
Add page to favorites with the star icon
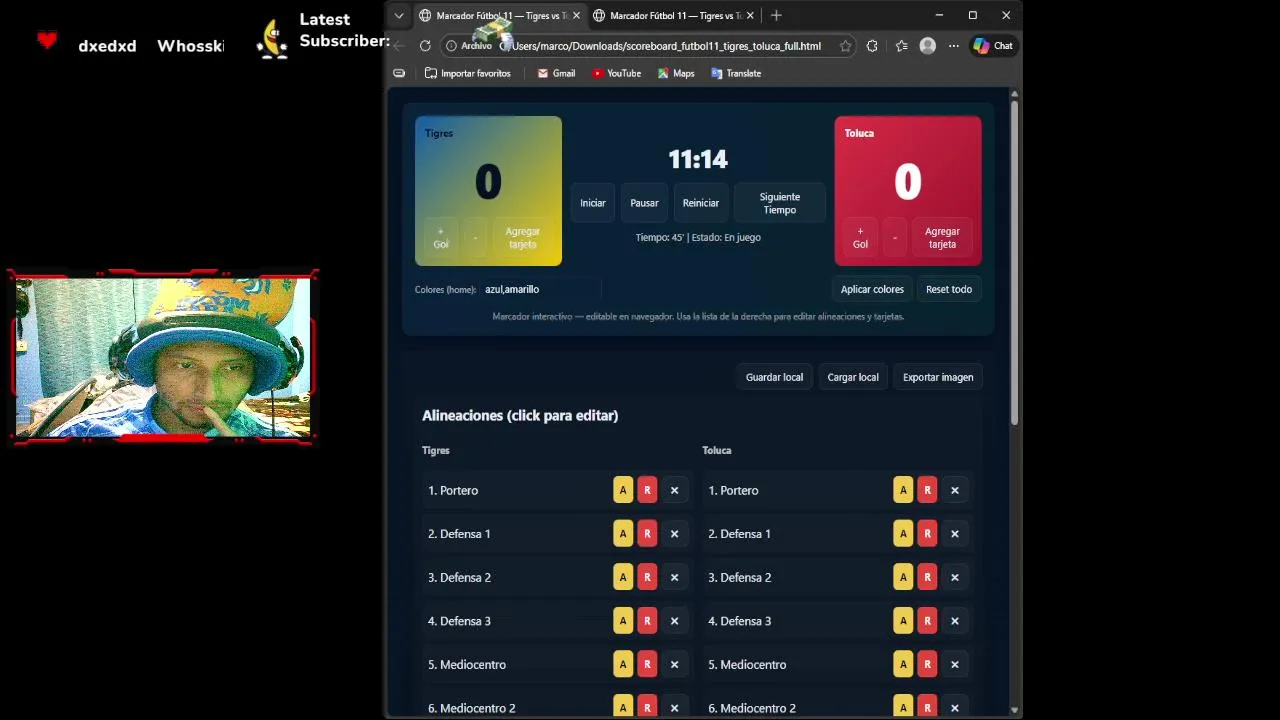pos(846,46)
